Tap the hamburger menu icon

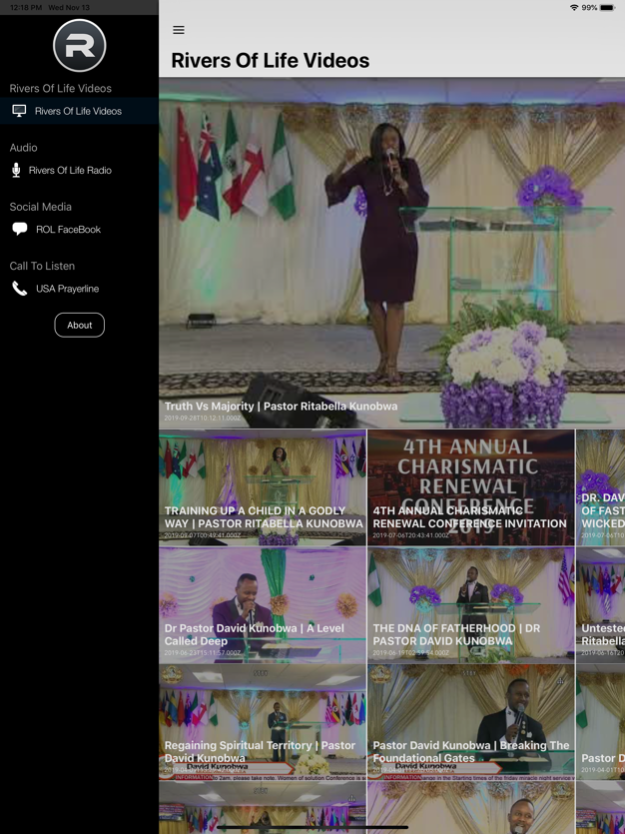click(179, 30)
